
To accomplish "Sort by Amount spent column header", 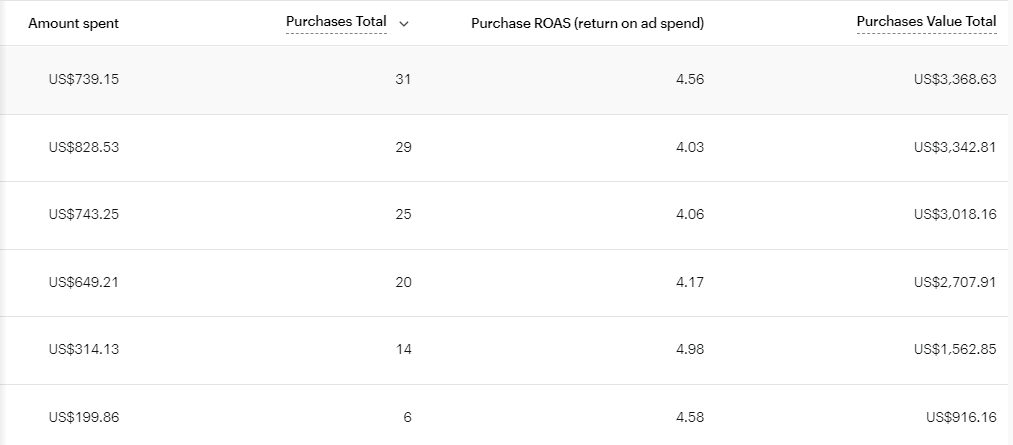I will (73, 23).
